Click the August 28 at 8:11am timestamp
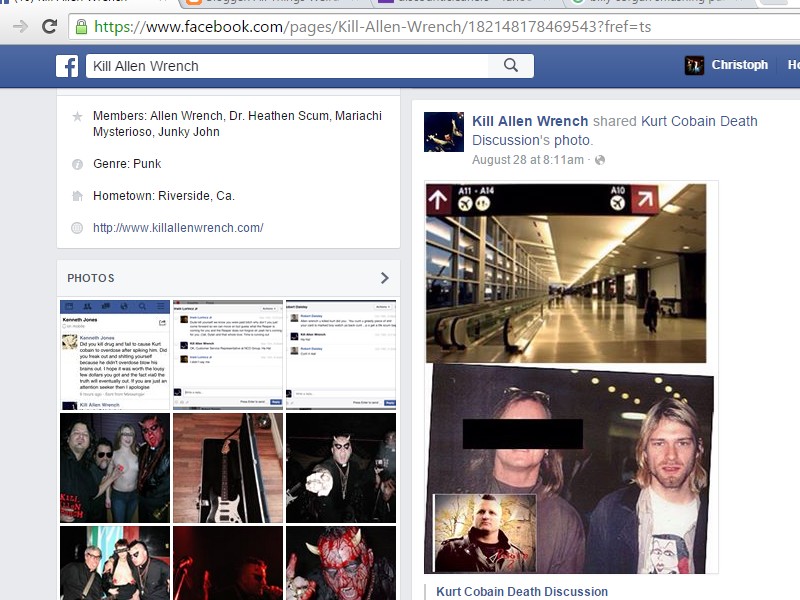This screenshot has width=800, height=600. [x=528, y=160]
